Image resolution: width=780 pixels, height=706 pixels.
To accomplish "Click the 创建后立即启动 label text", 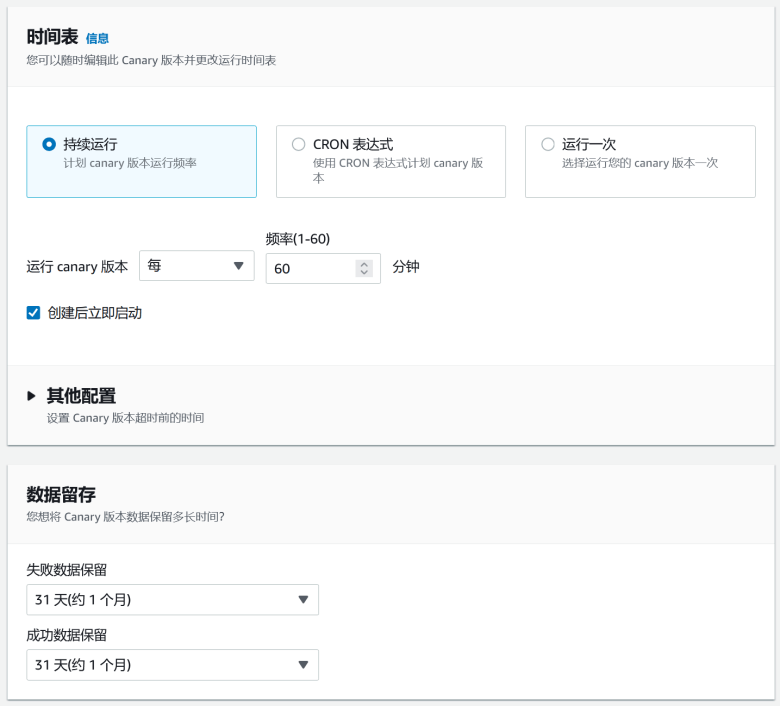I will 95,313.
